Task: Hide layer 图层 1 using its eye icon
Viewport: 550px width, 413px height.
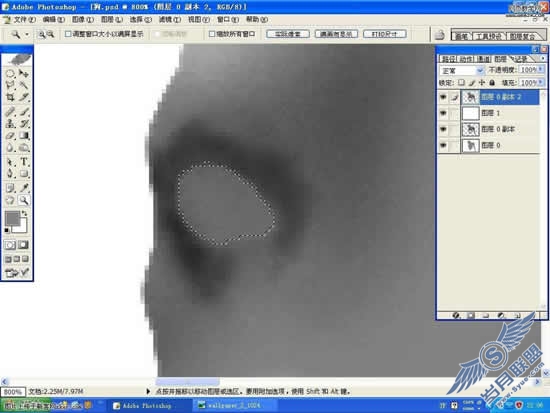Action: [x=443, y=113]
